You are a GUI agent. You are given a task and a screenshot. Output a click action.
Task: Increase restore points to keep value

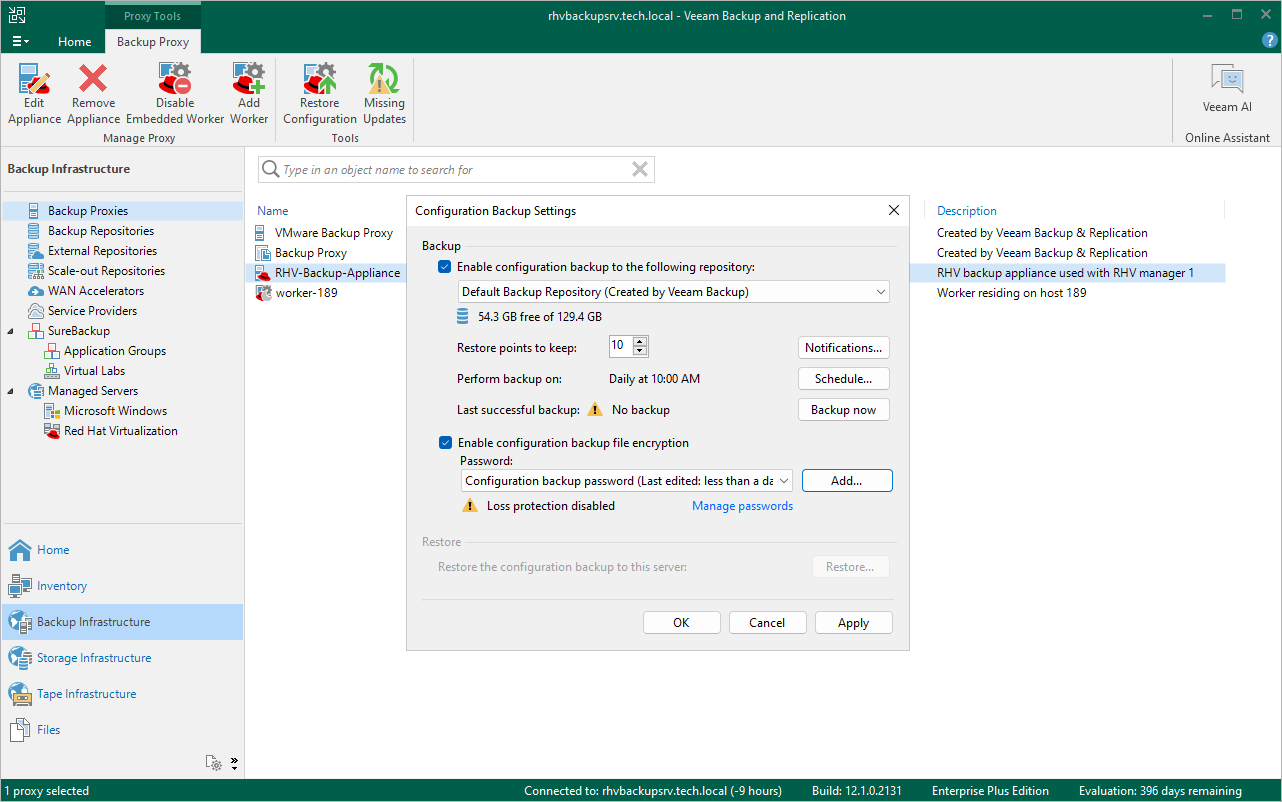[x=640, y=342]
